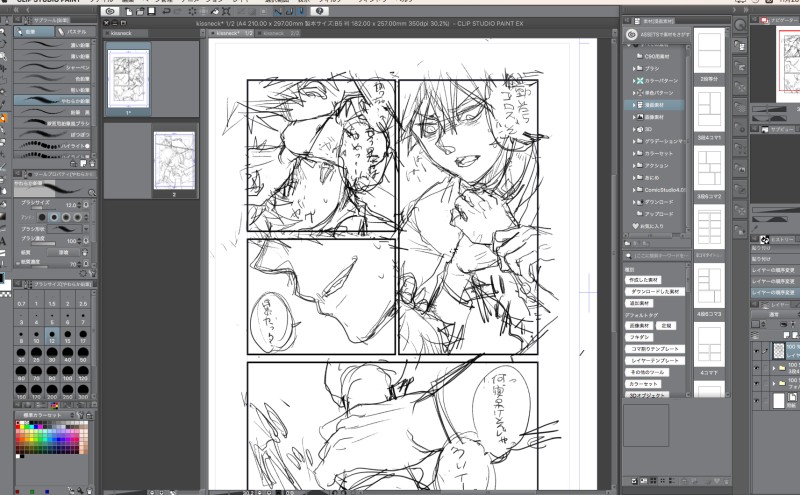Switch material list to detail view
This screenshot has height=495, width=800.
tap(672, 481)
